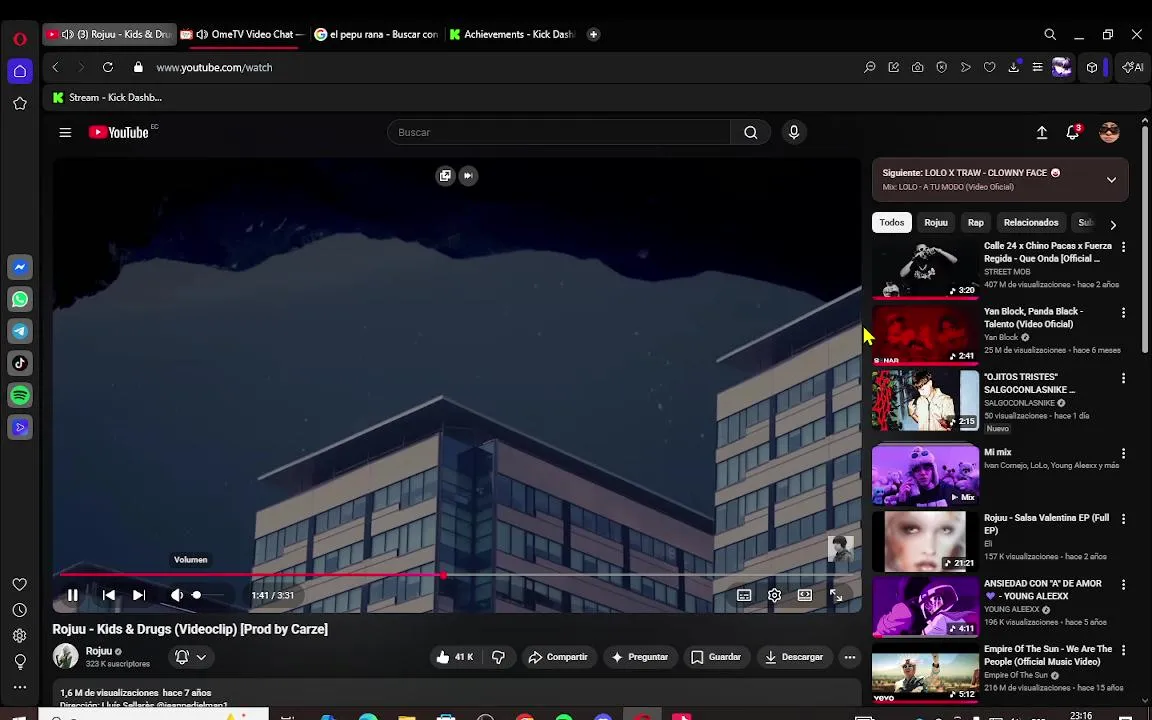This screenshot has width=1152, height=720.
Task: Pop out video with picture-in-picture icon
Action: (445, 176)
